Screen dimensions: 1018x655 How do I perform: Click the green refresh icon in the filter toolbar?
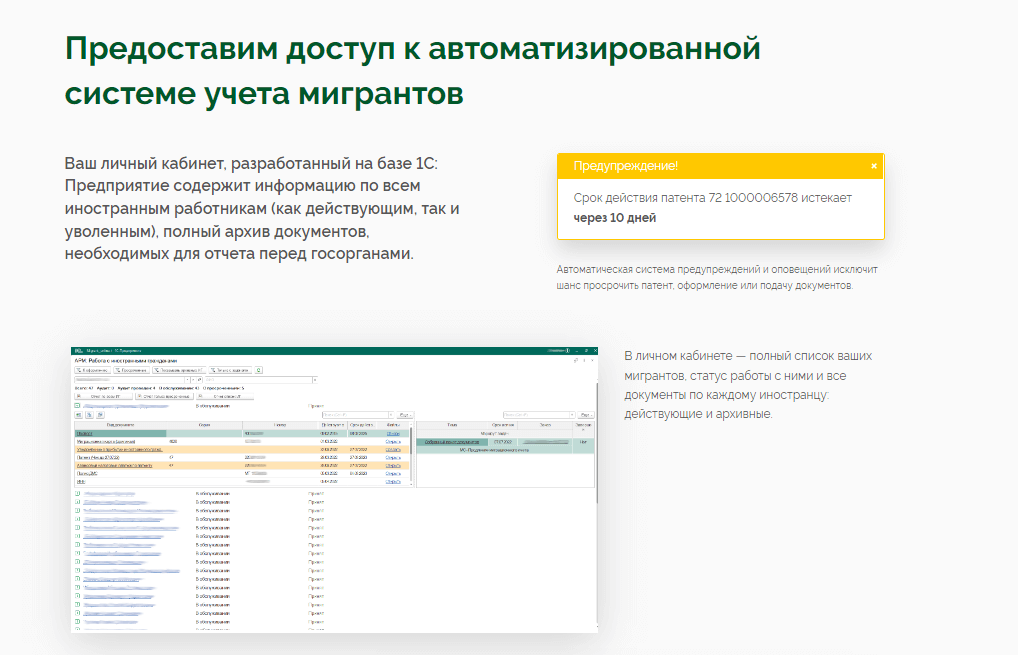pyautogui.click(x=259, y=370)
